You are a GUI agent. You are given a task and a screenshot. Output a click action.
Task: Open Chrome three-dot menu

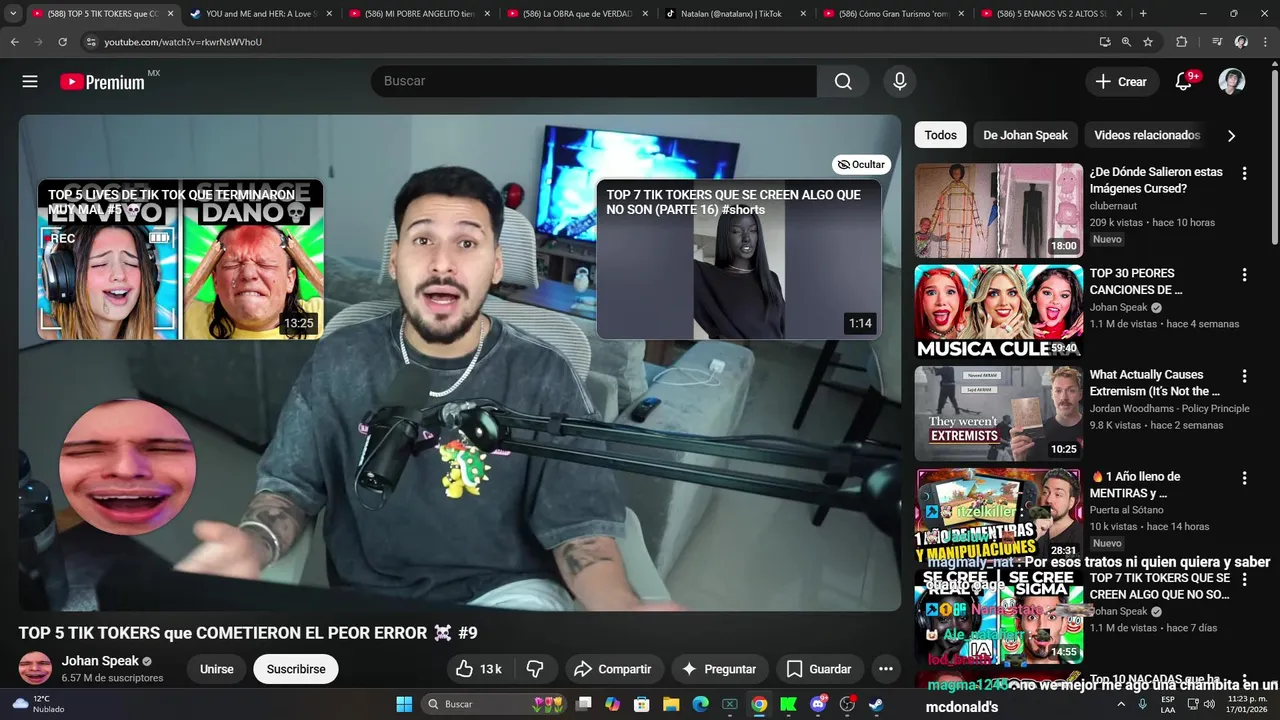tap(1265, 42)
